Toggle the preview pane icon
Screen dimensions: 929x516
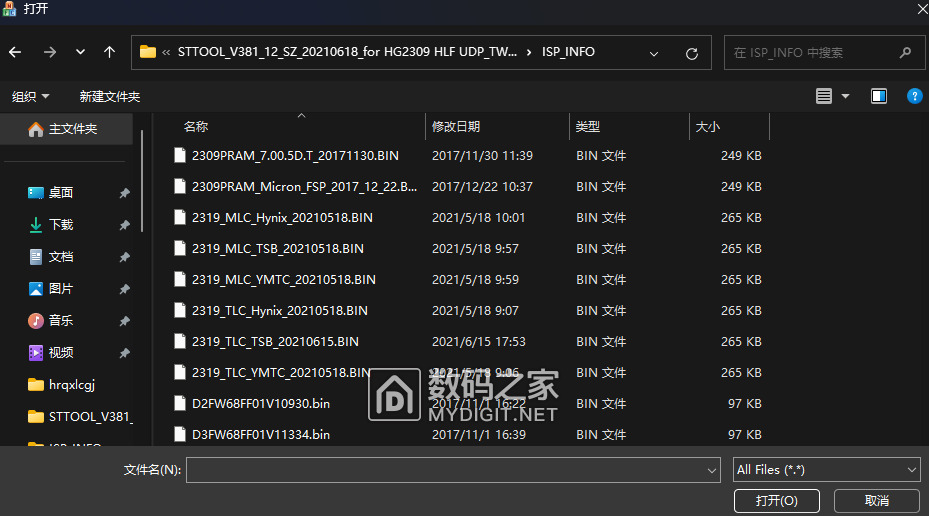coord(879,96)
